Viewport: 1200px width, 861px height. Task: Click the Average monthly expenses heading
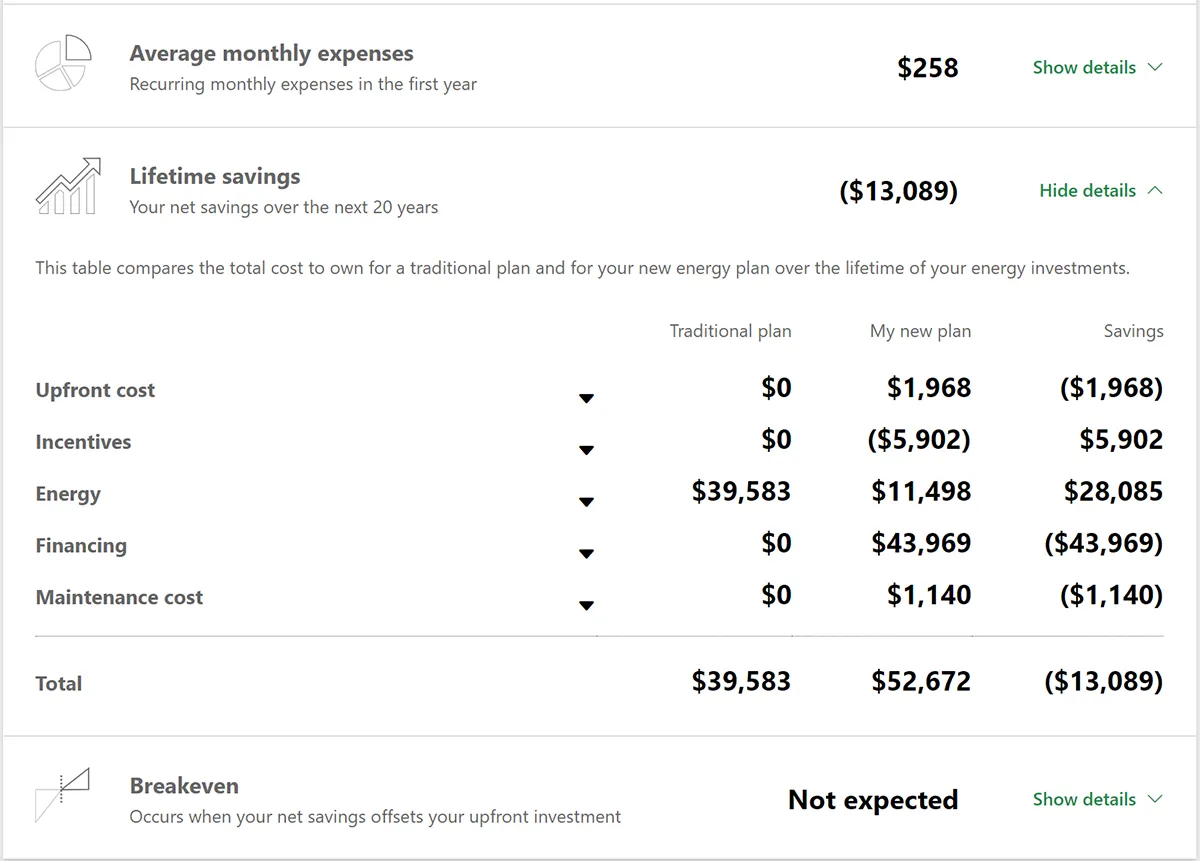point(271,54)
